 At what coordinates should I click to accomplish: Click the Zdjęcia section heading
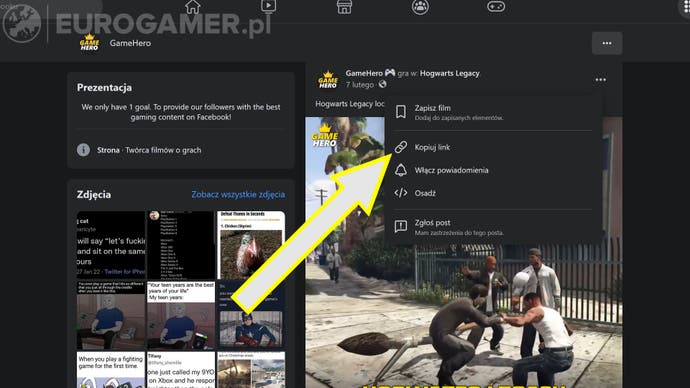[94, 194]
